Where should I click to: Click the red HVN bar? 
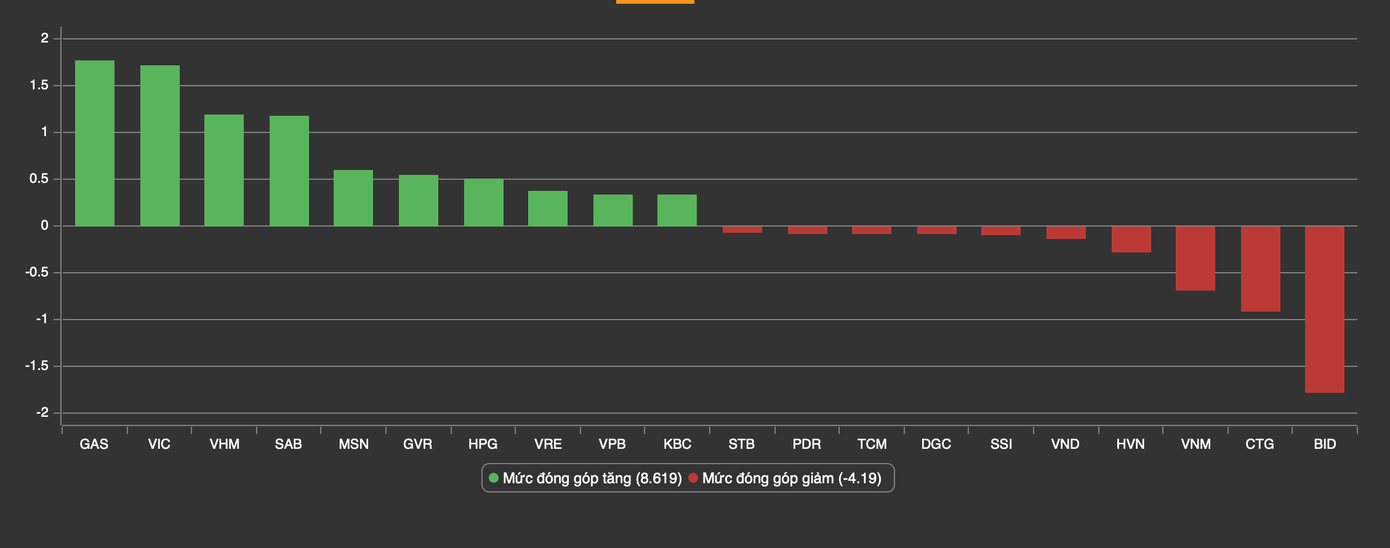[x=1131, y=239]
